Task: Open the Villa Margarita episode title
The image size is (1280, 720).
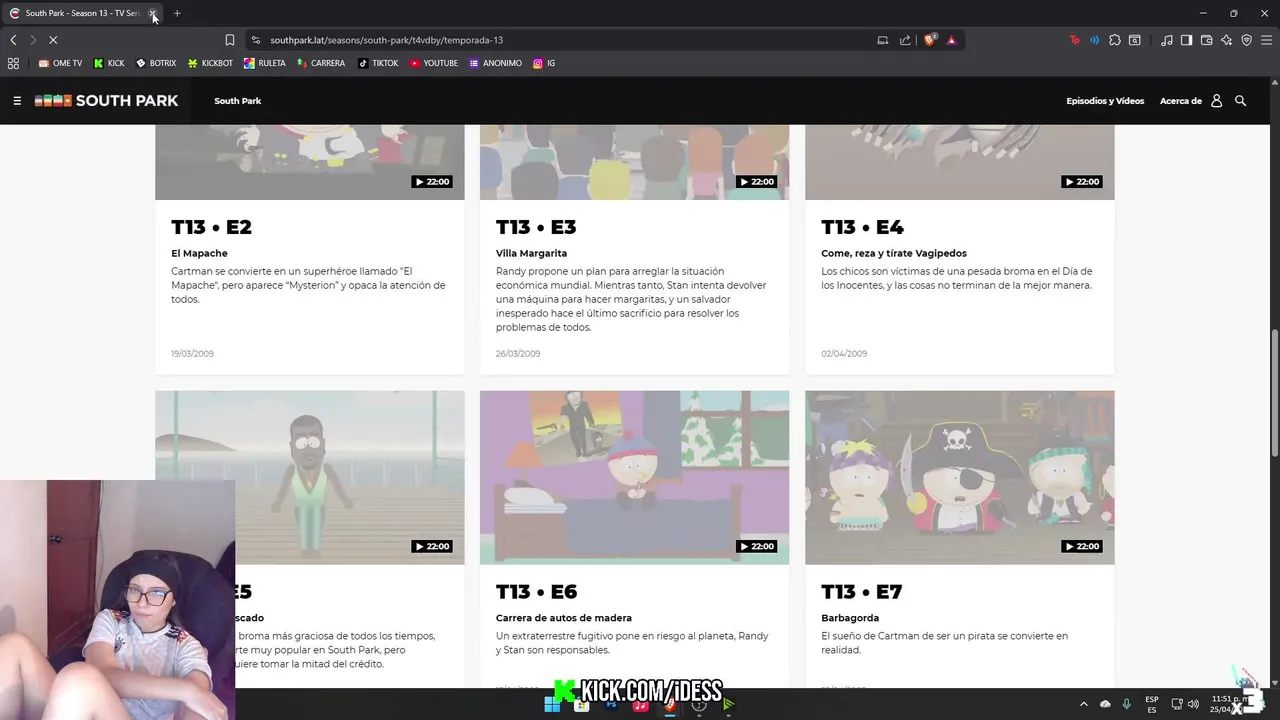Action: 531,253
